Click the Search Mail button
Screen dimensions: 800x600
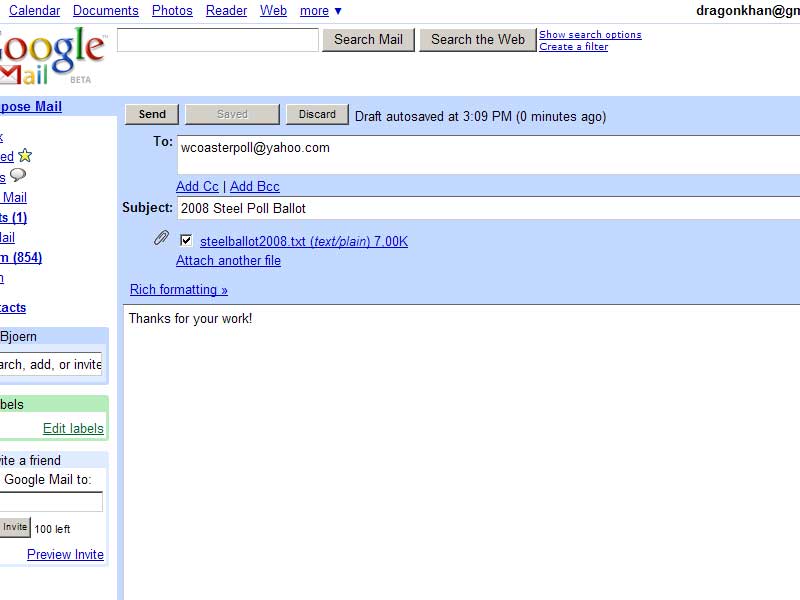tap(368, 40)
